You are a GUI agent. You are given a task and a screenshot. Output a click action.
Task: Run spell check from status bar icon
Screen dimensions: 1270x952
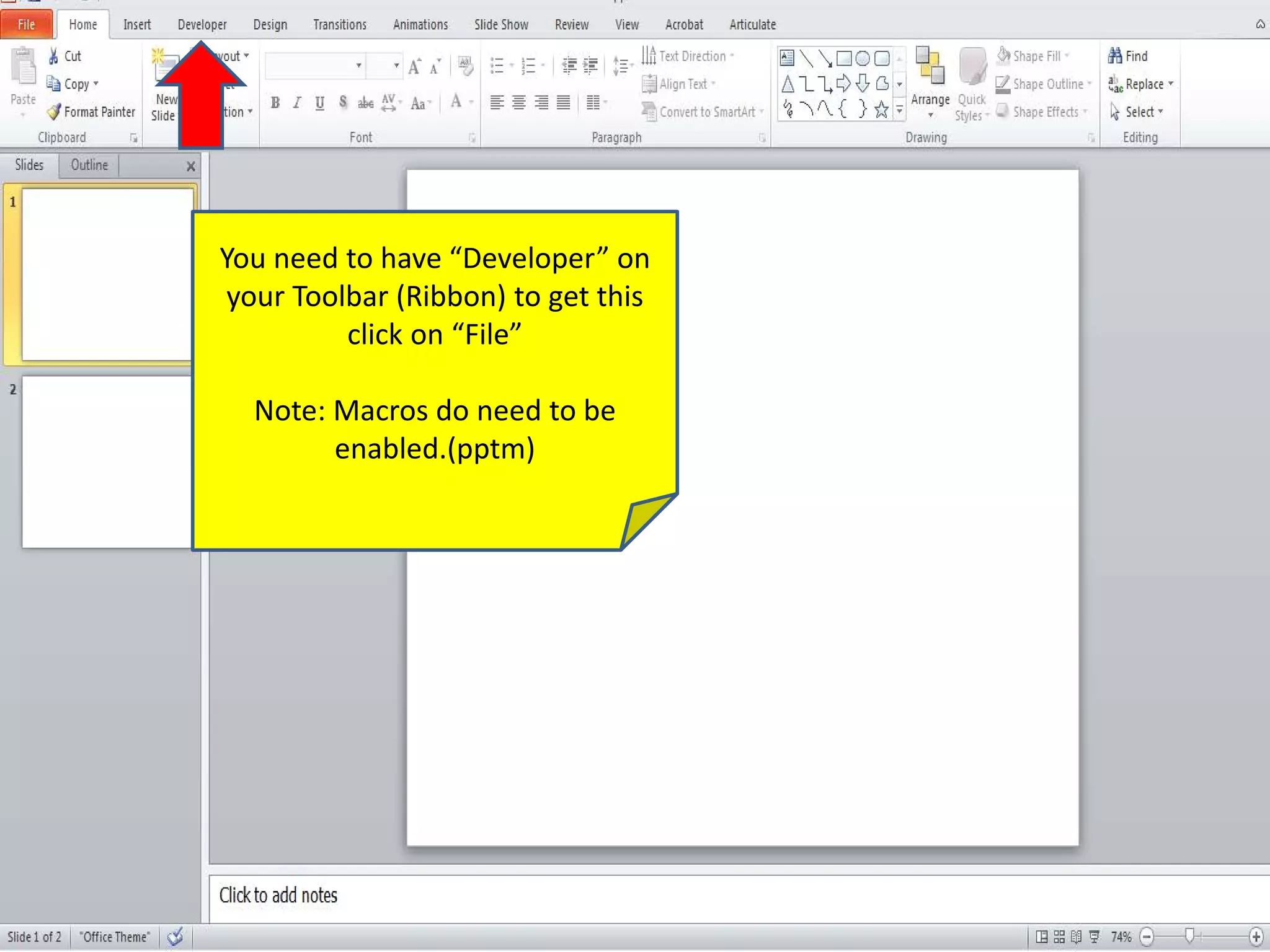(175, 937)
